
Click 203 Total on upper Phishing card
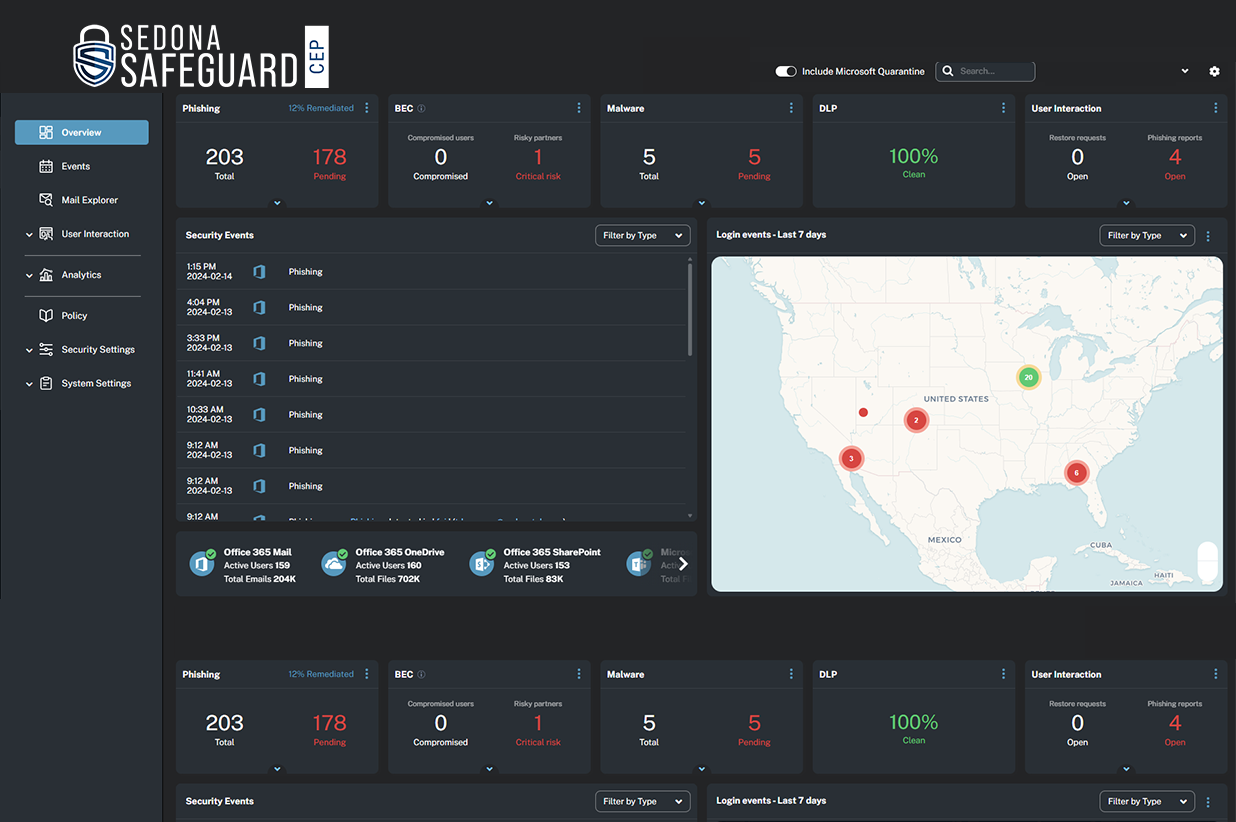[224, 164]
